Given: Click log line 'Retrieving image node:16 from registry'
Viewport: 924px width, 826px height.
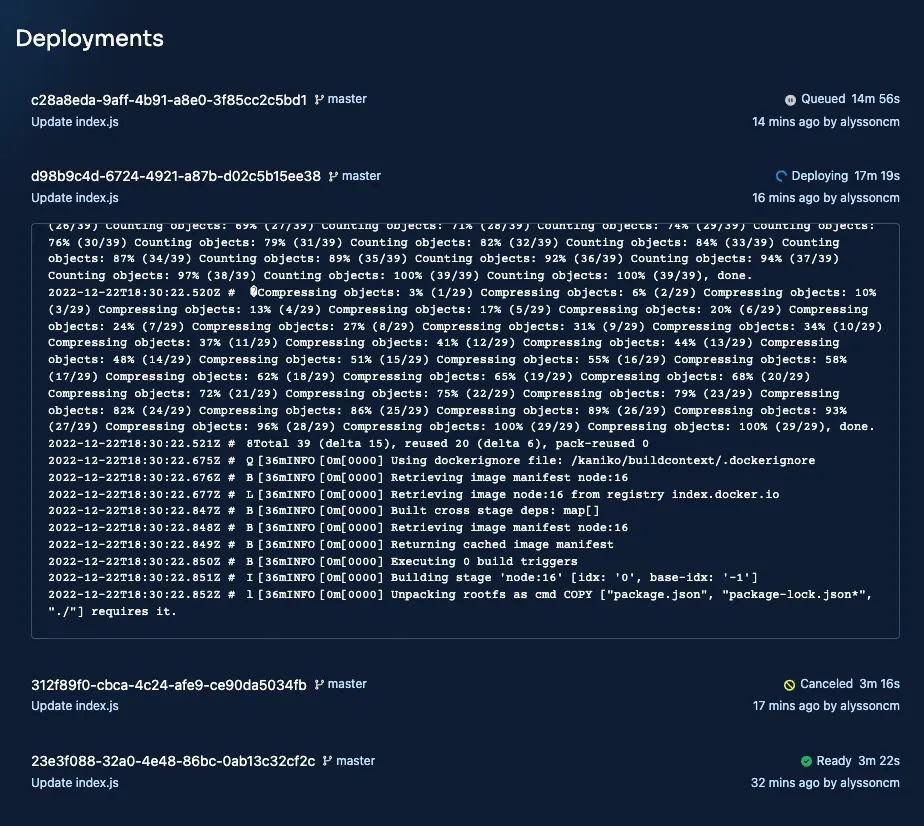Looking at the screenshot, I should (x=414, y=495).
